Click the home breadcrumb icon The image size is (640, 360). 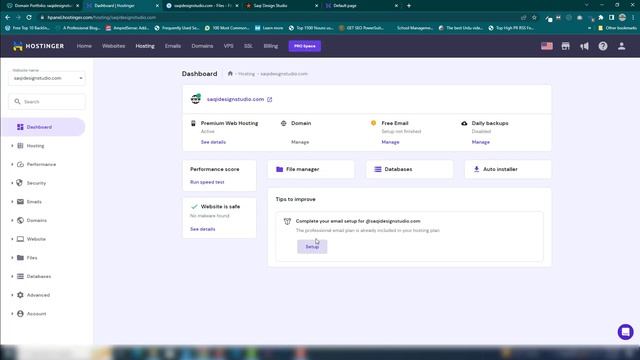pos(230,74)
